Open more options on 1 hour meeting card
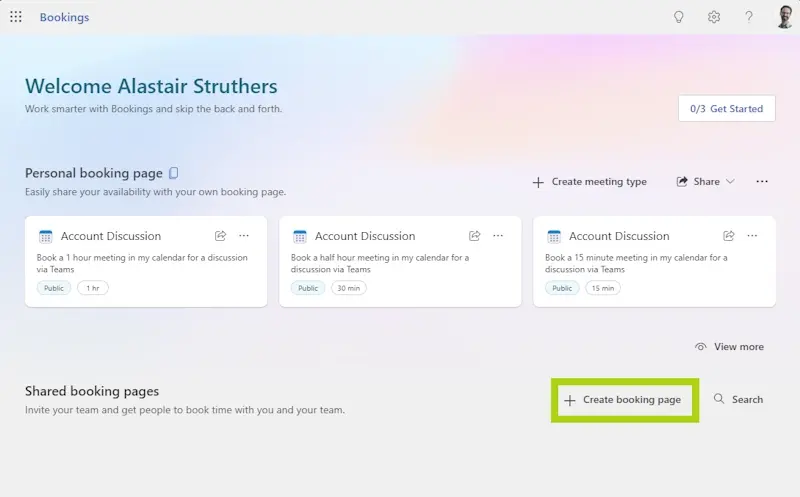This screenshot has width=800, height=497. pos(244,236)
